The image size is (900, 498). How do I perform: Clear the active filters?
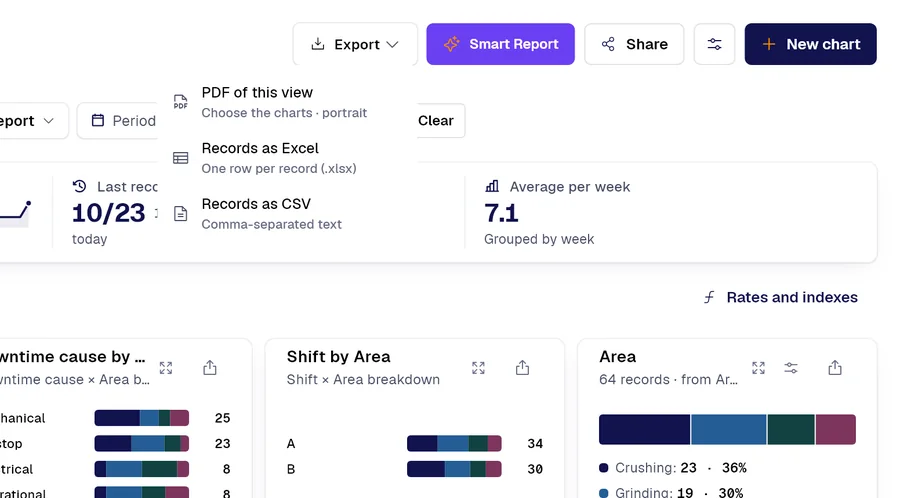pos(436,120)
